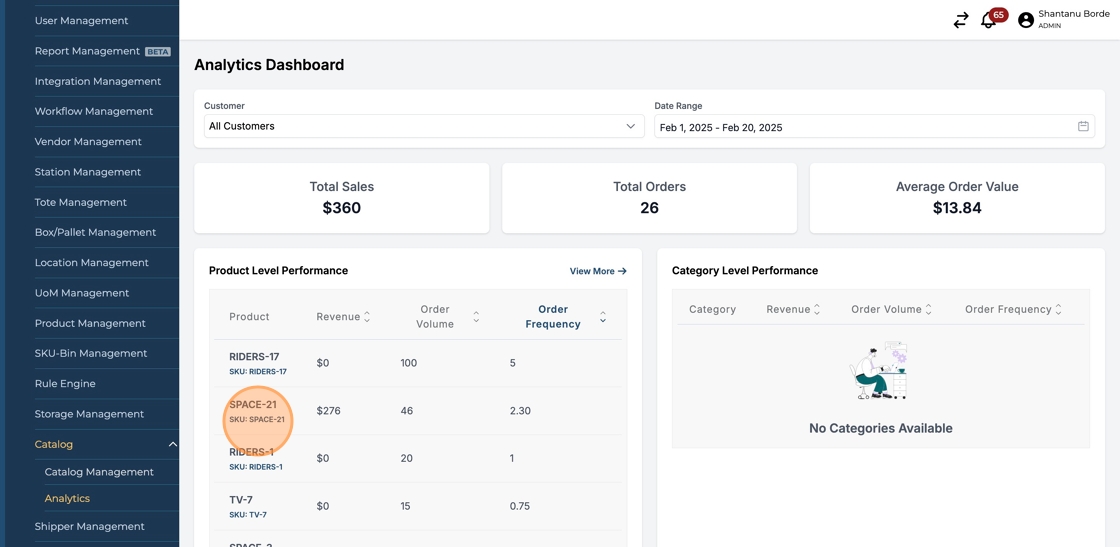This screenshot has width=1120, height=547.
Task: Sort Product table by Revenue arrows
Action: [x=367, y=317]
